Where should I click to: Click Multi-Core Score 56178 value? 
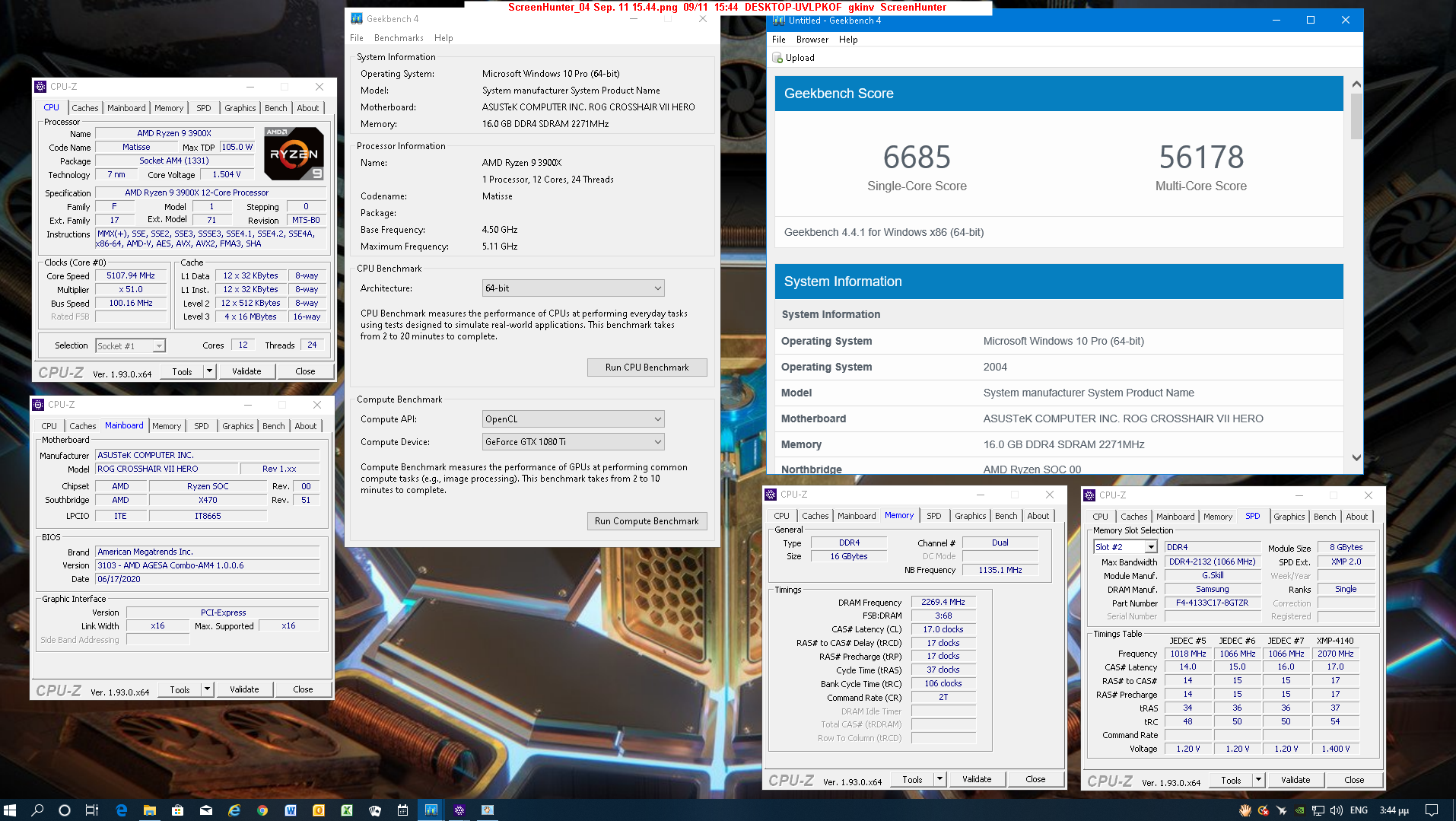click(1201, 158)
